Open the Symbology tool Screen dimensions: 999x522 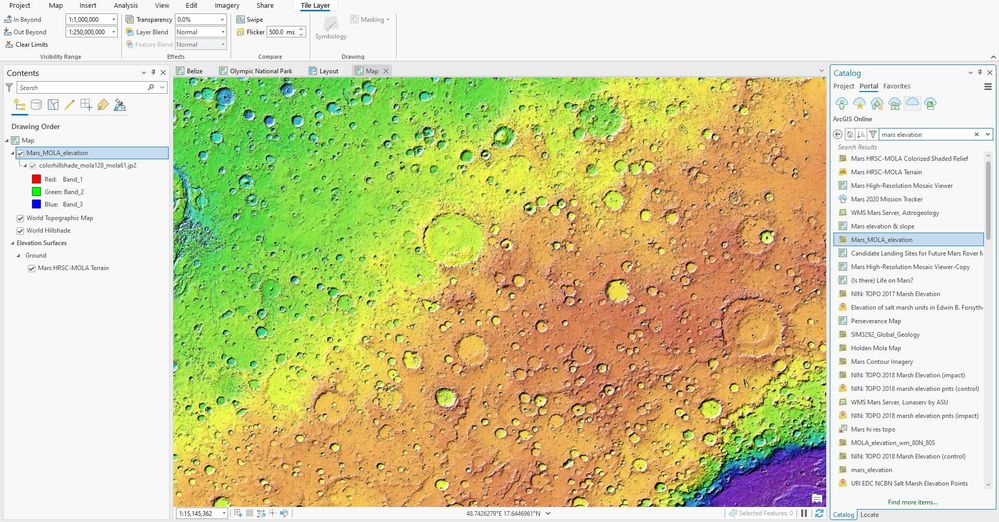pos(331,28)
